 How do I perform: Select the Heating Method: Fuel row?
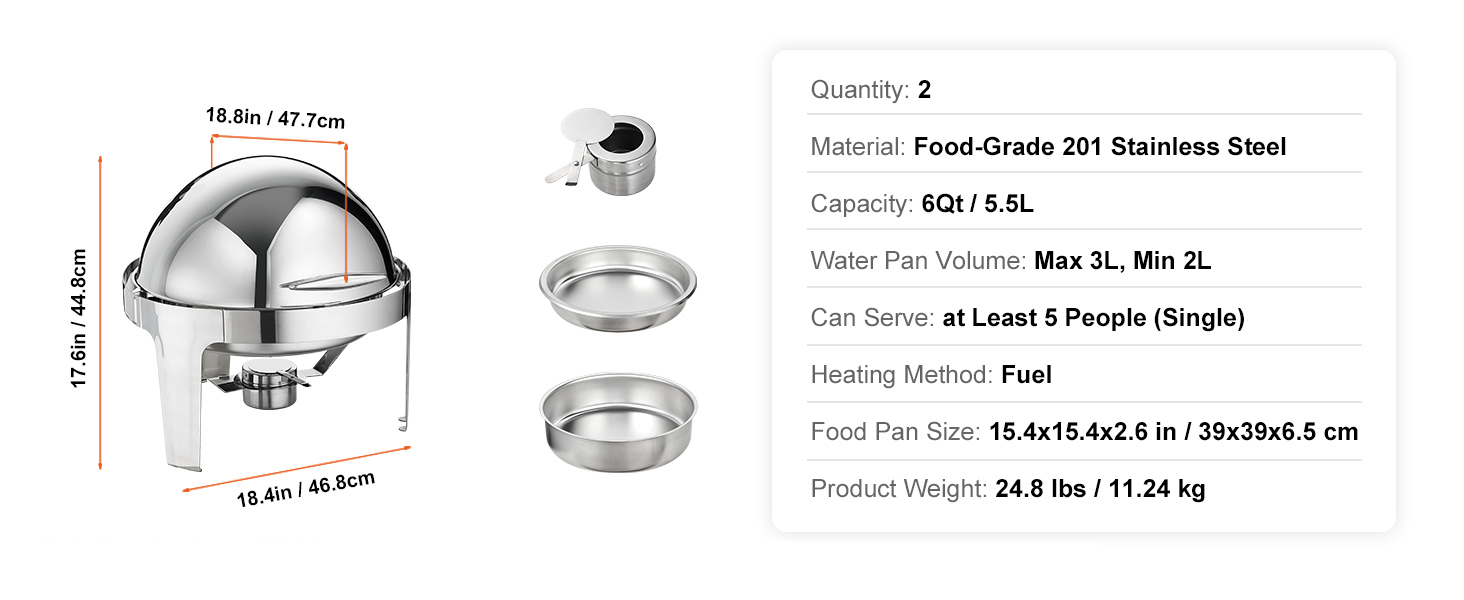click(x=1084, y=375)
